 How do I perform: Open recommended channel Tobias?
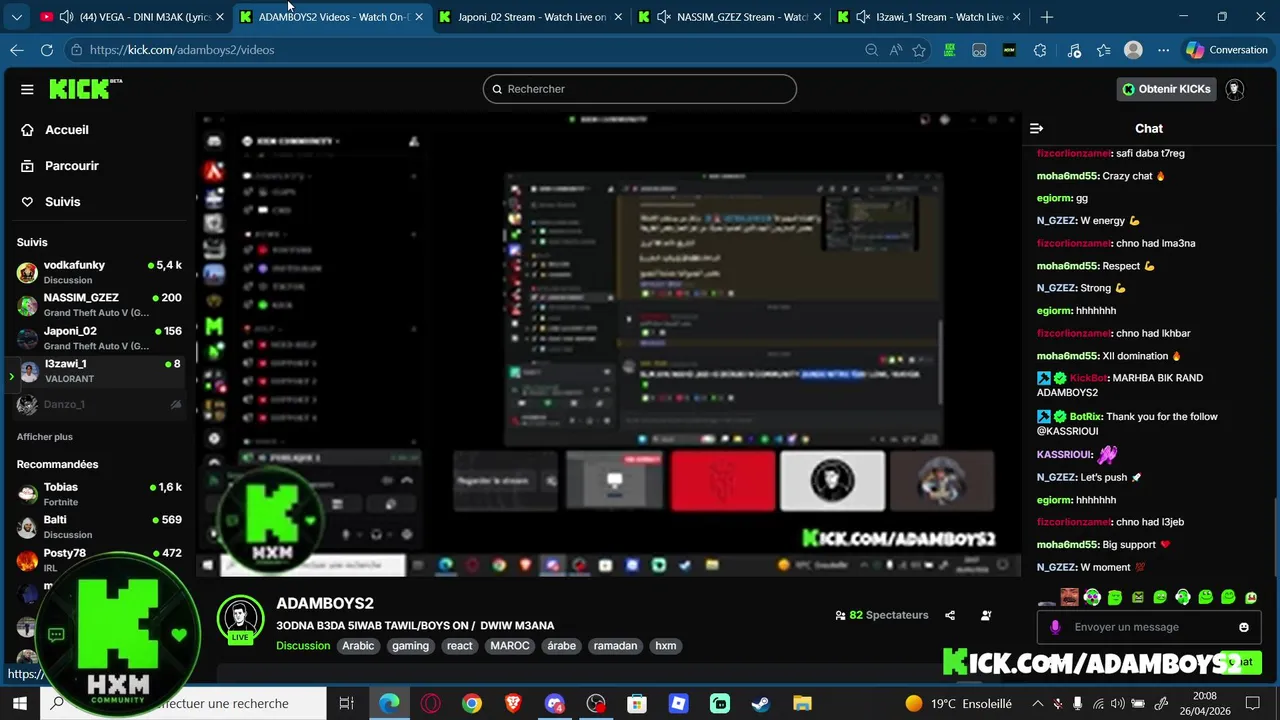(98, 494)
